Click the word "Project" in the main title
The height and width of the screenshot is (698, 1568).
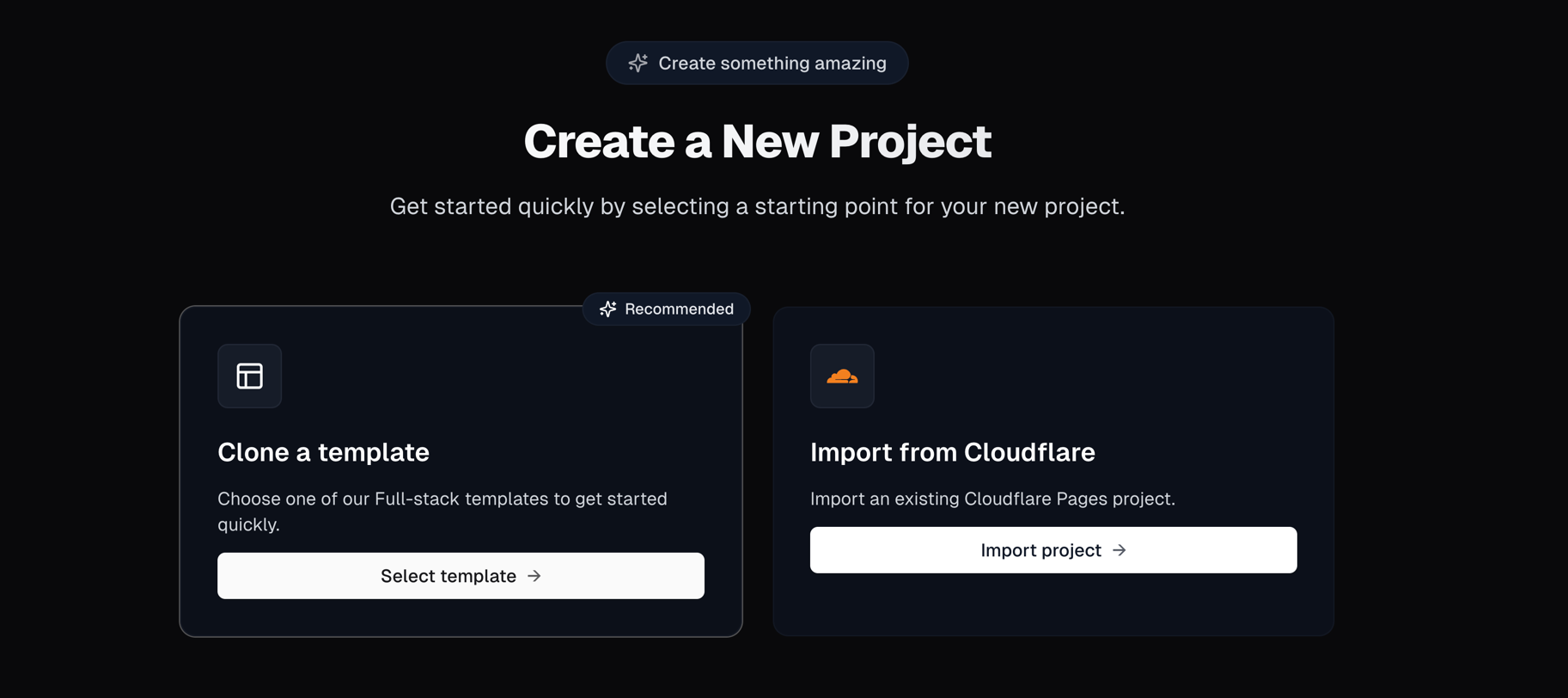(x=910, y=141)
